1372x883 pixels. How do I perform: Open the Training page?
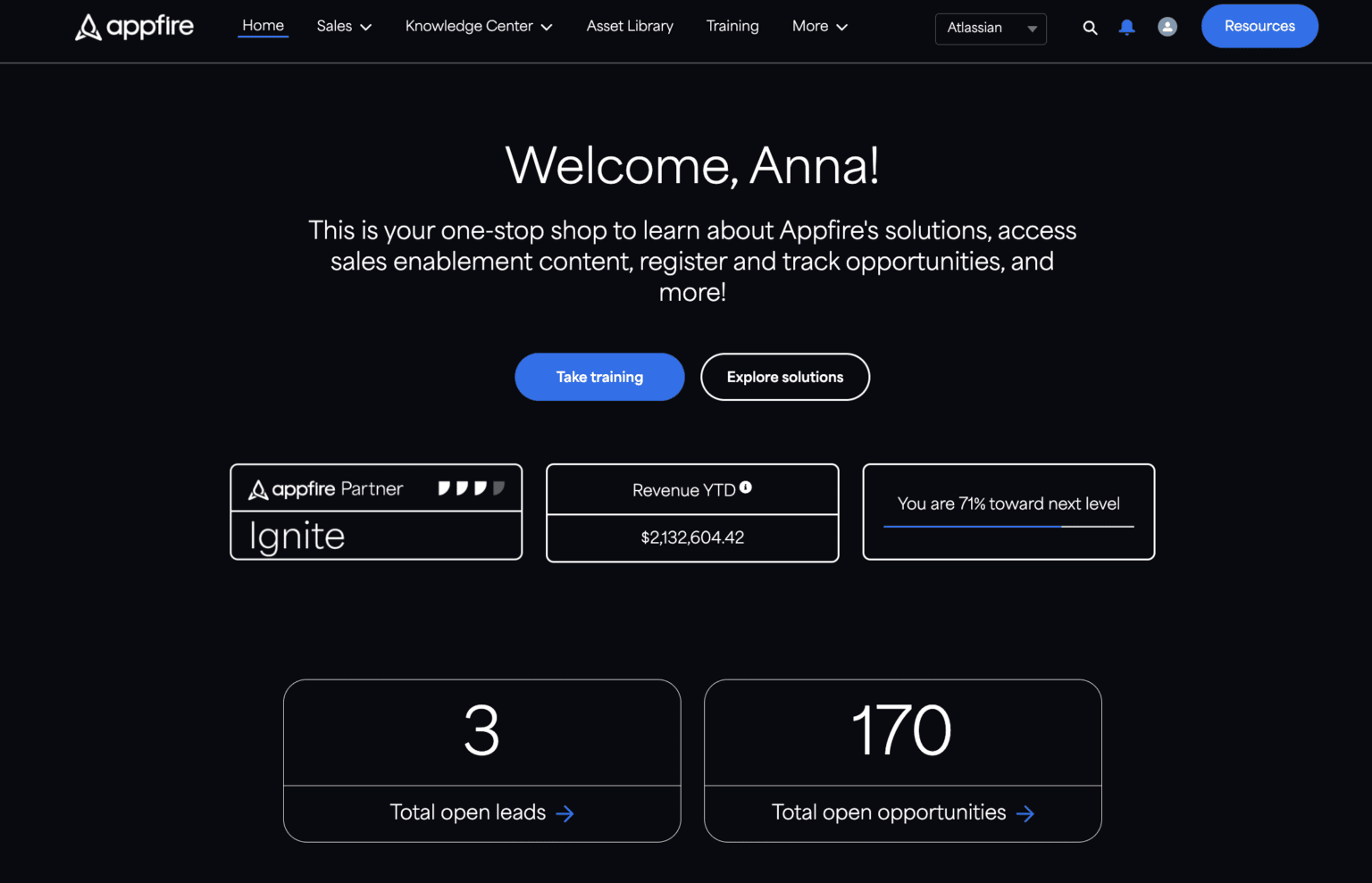click(732, 27)
